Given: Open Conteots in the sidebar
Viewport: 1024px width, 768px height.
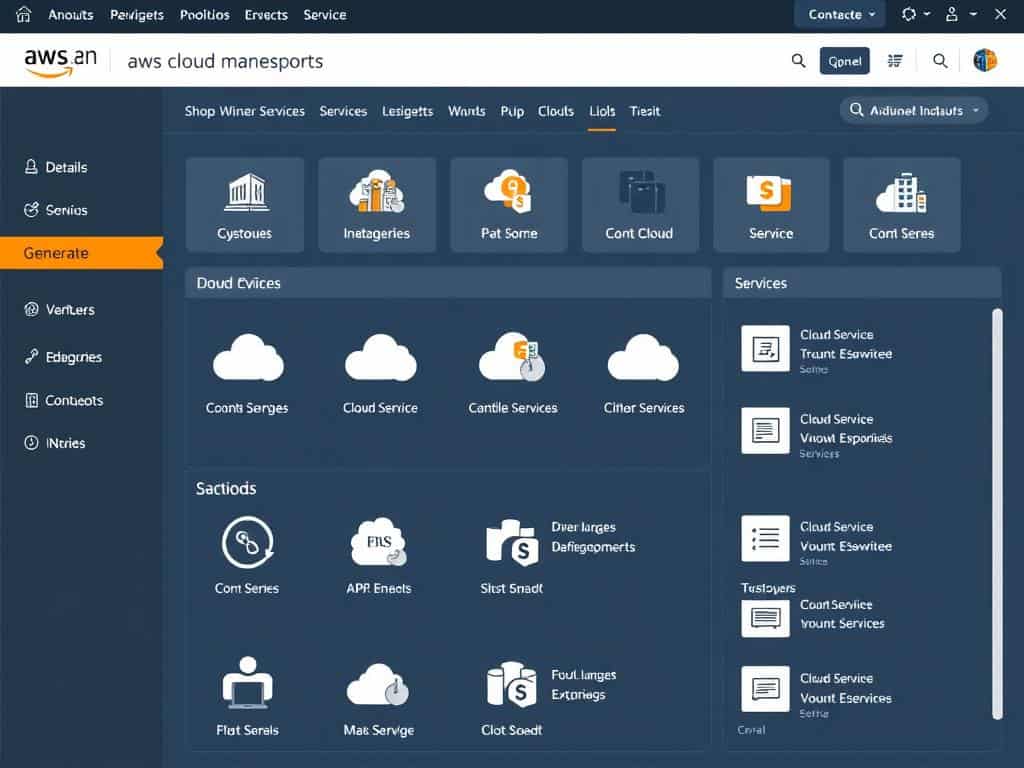Looking at the screenshot, I should [x=64, y=400].
